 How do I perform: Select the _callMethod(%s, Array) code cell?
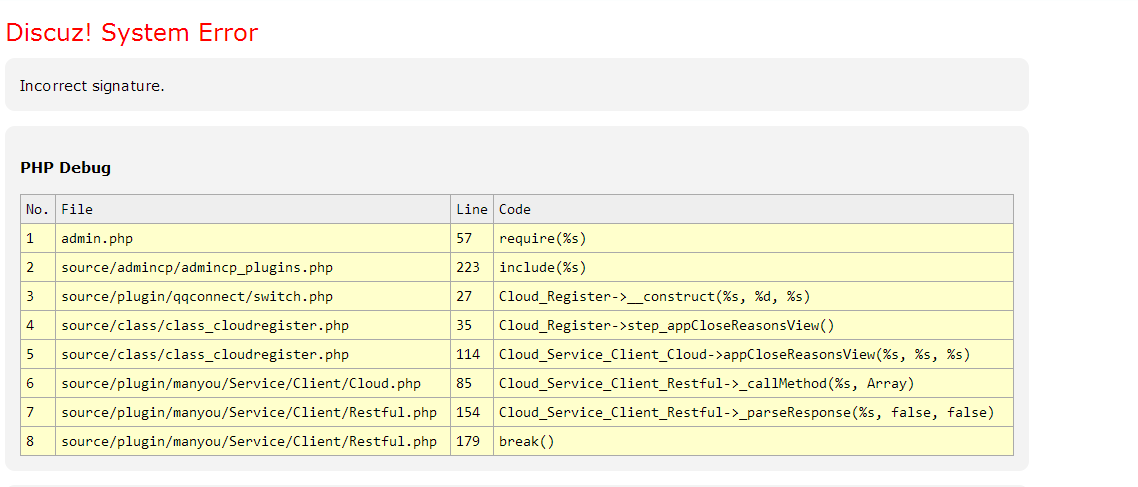click(x=753, y=383)
